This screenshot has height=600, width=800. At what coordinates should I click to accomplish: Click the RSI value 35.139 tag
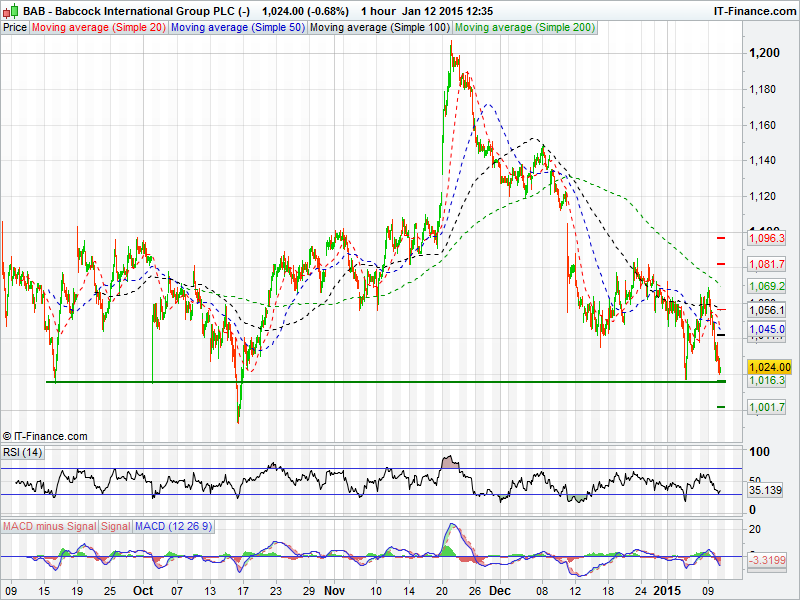766,491
